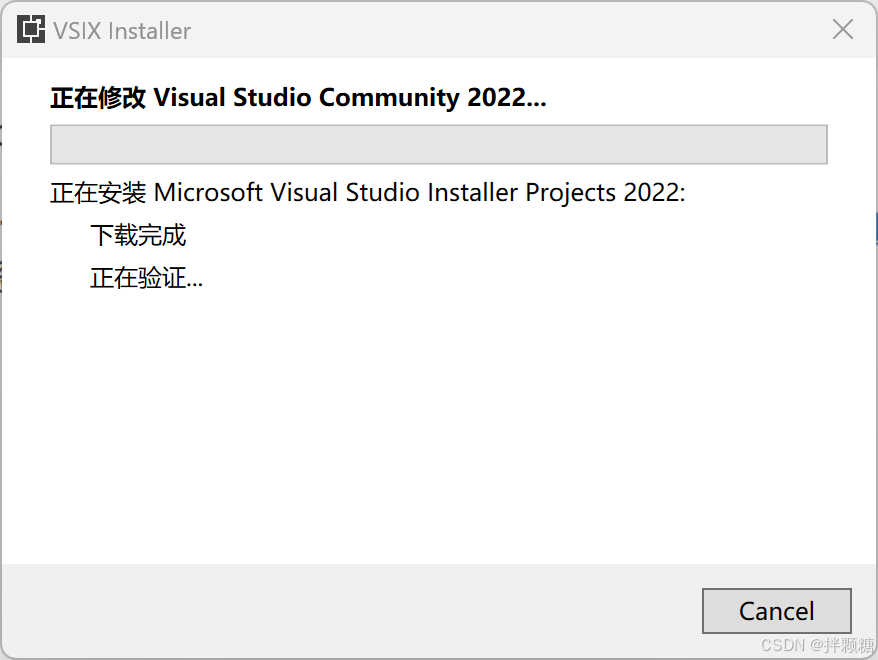Click the line 正在安装 Microsoft Visual Studio Installer Projects 2022
Viewport: 878px width, 660px height.
coord(368,192)
